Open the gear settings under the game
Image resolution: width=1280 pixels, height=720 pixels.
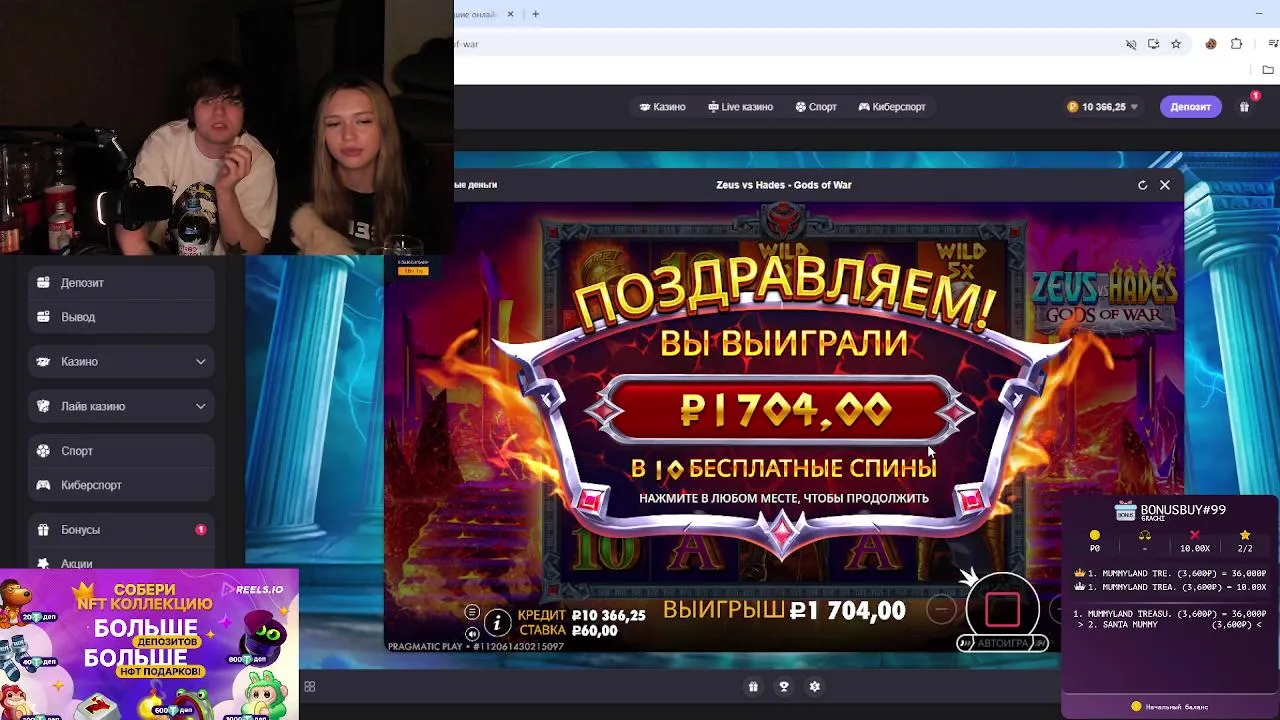814,686
